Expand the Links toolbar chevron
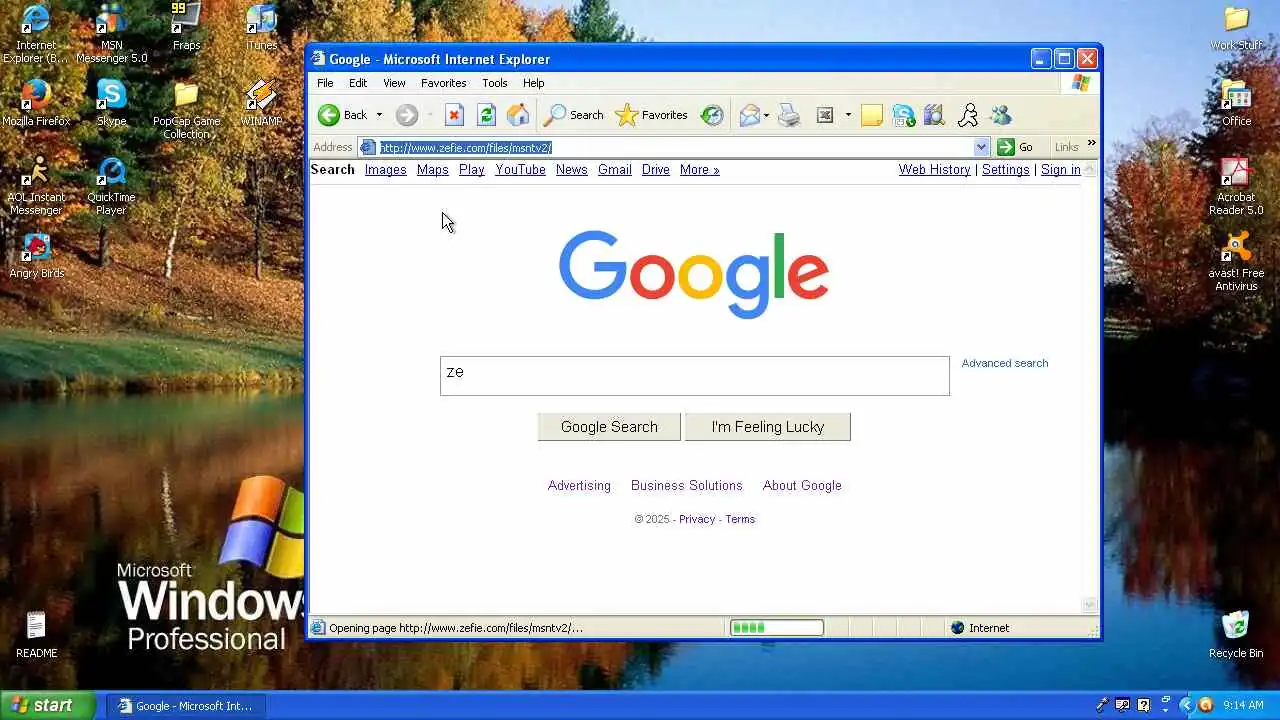The width and height of the screenshot is (1280, 720). pyautogui.click(x=1091, y=144)
